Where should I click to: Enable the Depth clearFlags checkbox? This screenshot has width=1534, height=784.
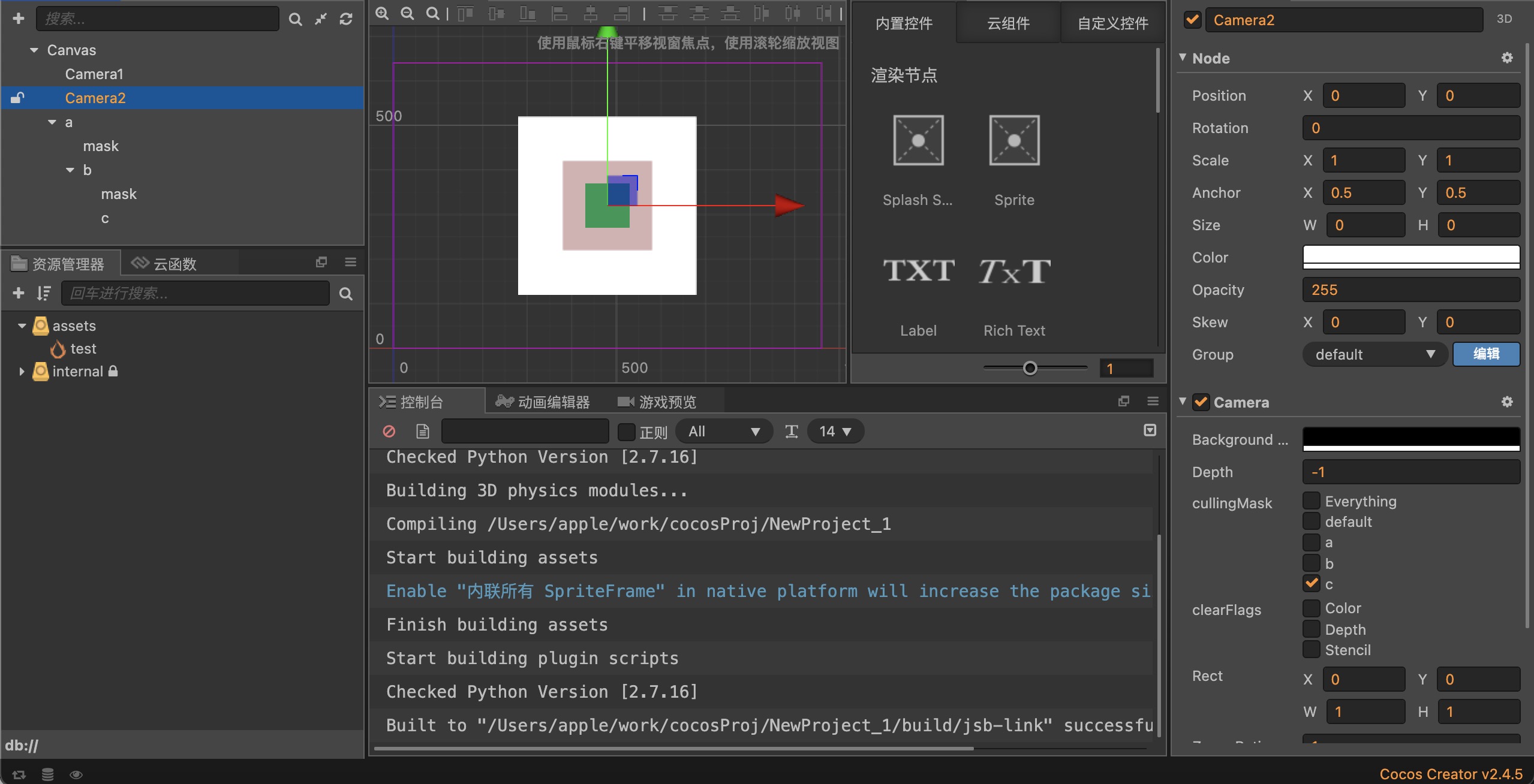point(1312,629)
